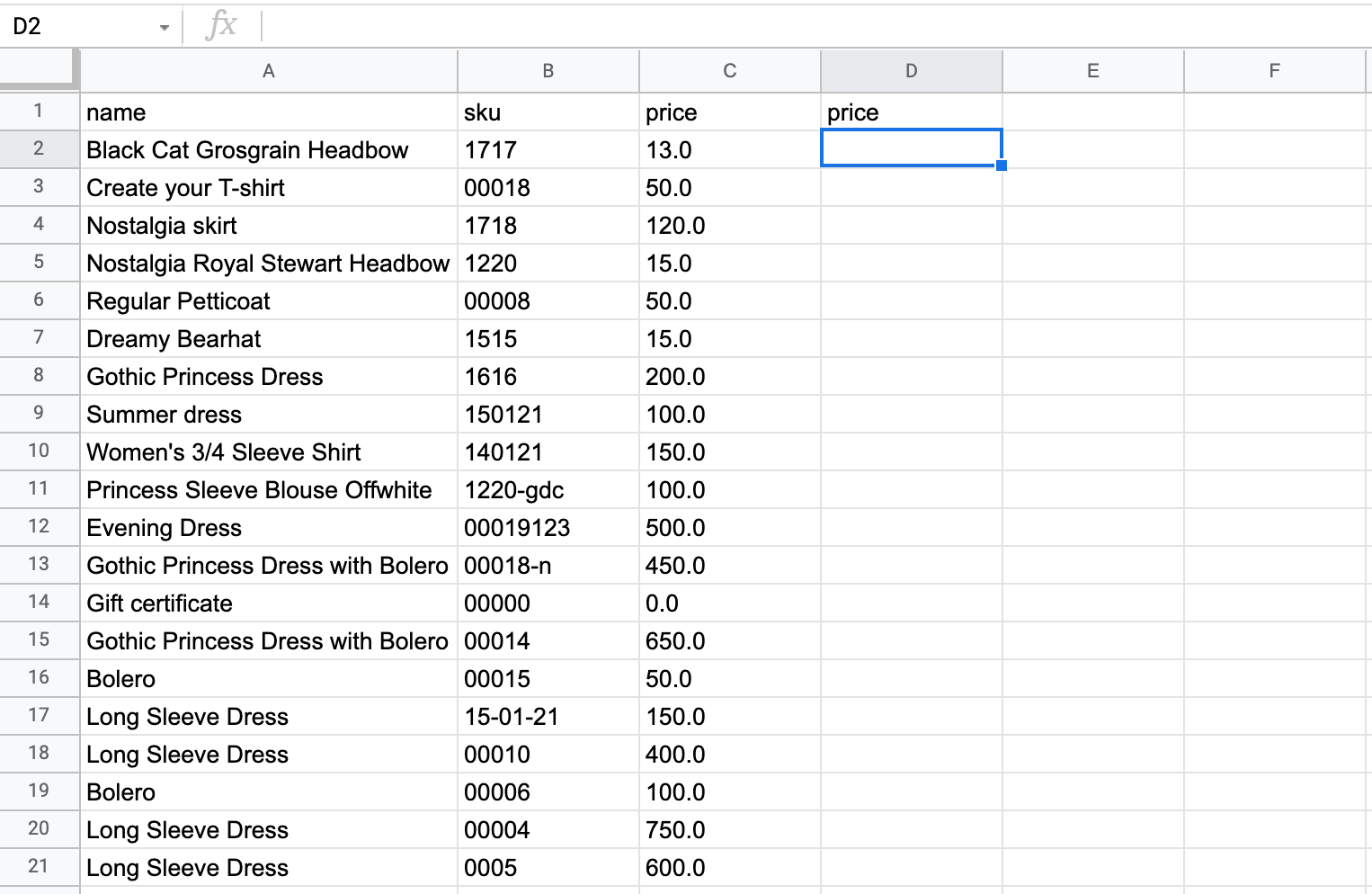This screenshot has width=1372, height=894.
Task: Select column C header
Action: (729, 71)
